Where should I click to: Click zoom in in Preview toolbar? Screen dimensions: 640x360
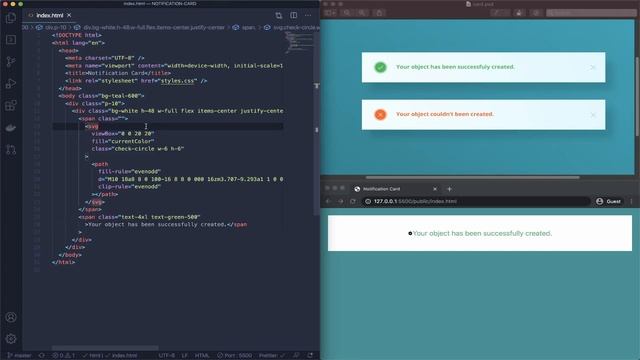[x=362, y=13]
